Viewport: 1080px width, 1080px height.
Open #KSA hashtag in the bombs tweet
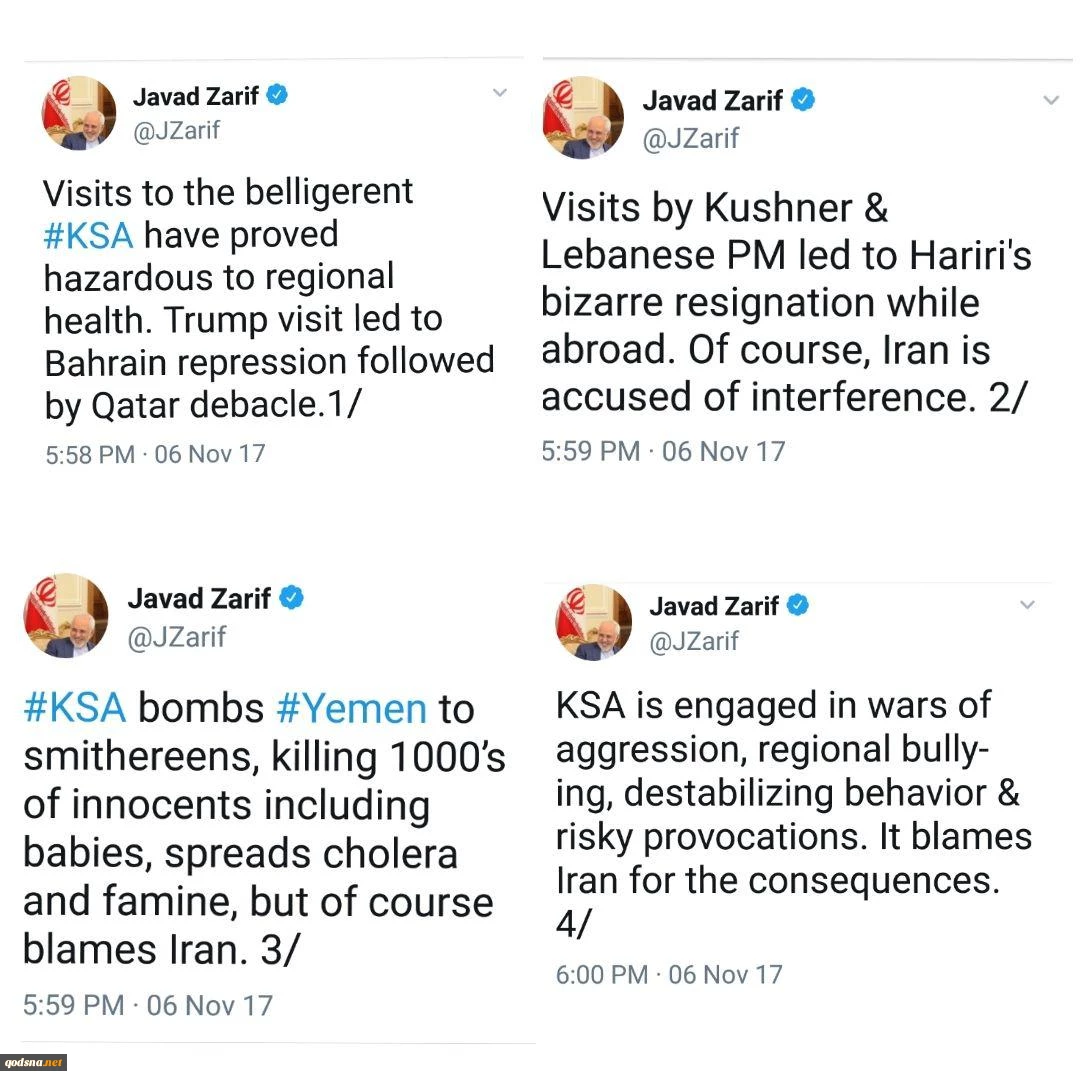point(74,708)
